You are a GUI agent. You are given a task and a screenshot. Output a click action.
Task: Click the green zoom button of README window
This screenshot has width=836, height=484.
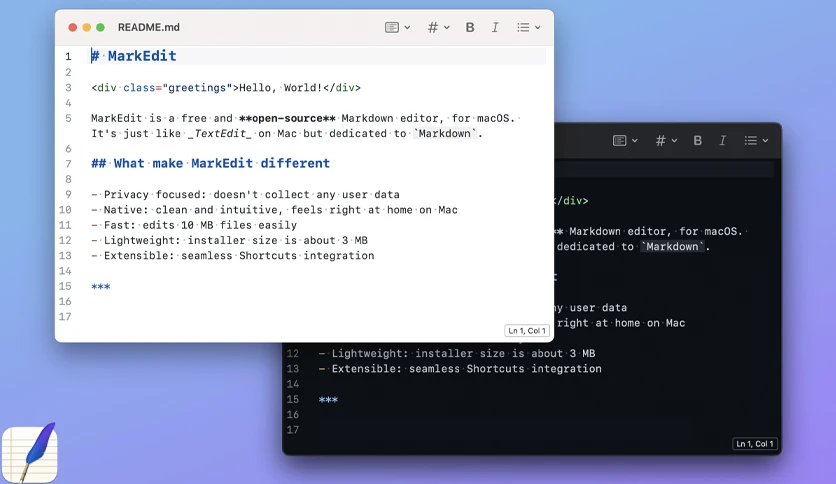100,27
